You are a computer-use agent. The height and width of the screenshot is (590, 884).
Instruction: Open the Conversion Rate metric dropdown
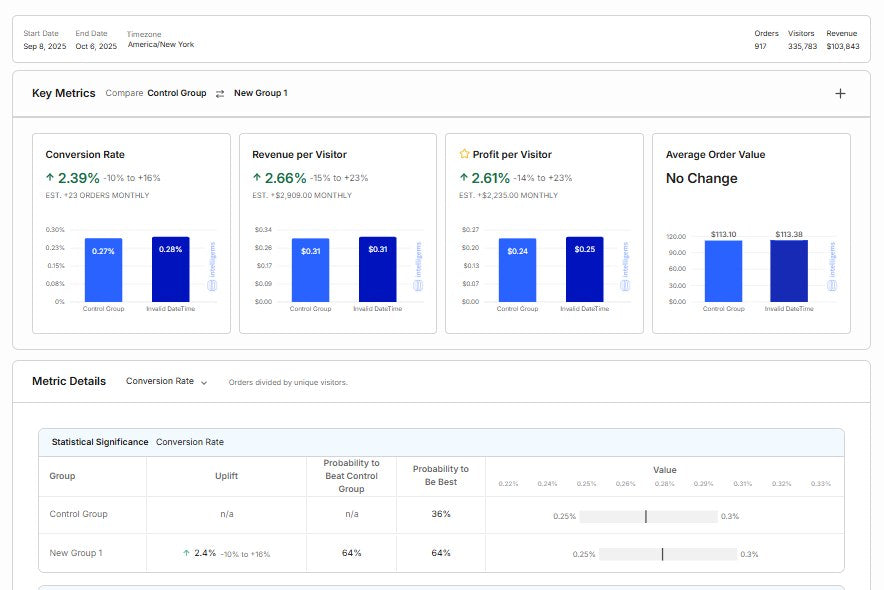click(x=166, y=381)
